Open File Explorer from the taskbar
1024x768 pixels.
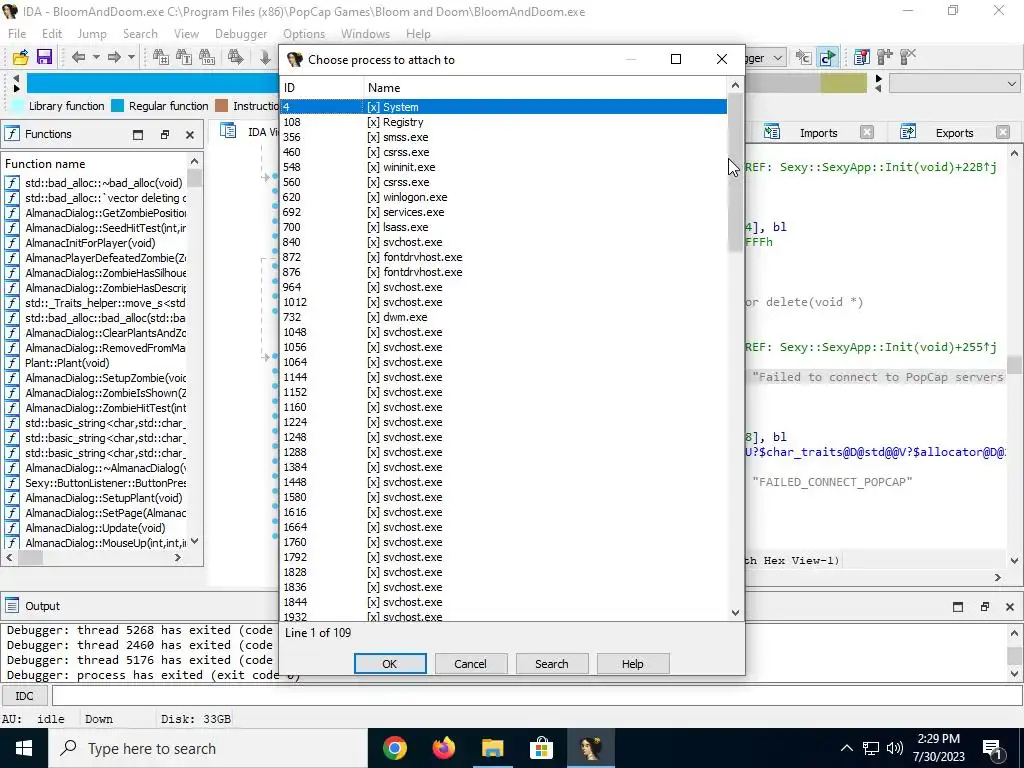click(x=492, y=748)
